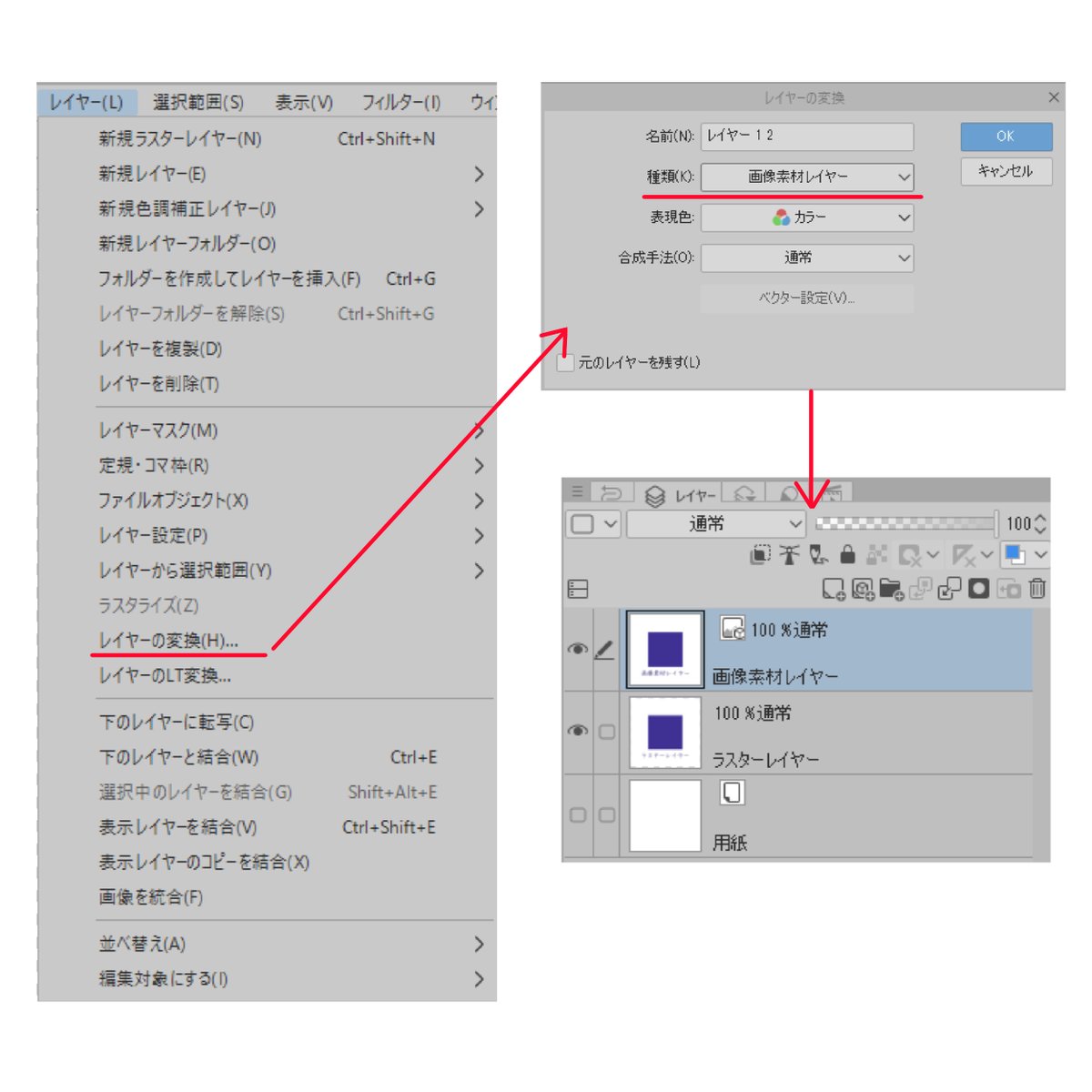Open the 合成手法 dropdown in dialog
This screenshot has height=1092, width=1092.
(x=807, y=258)
